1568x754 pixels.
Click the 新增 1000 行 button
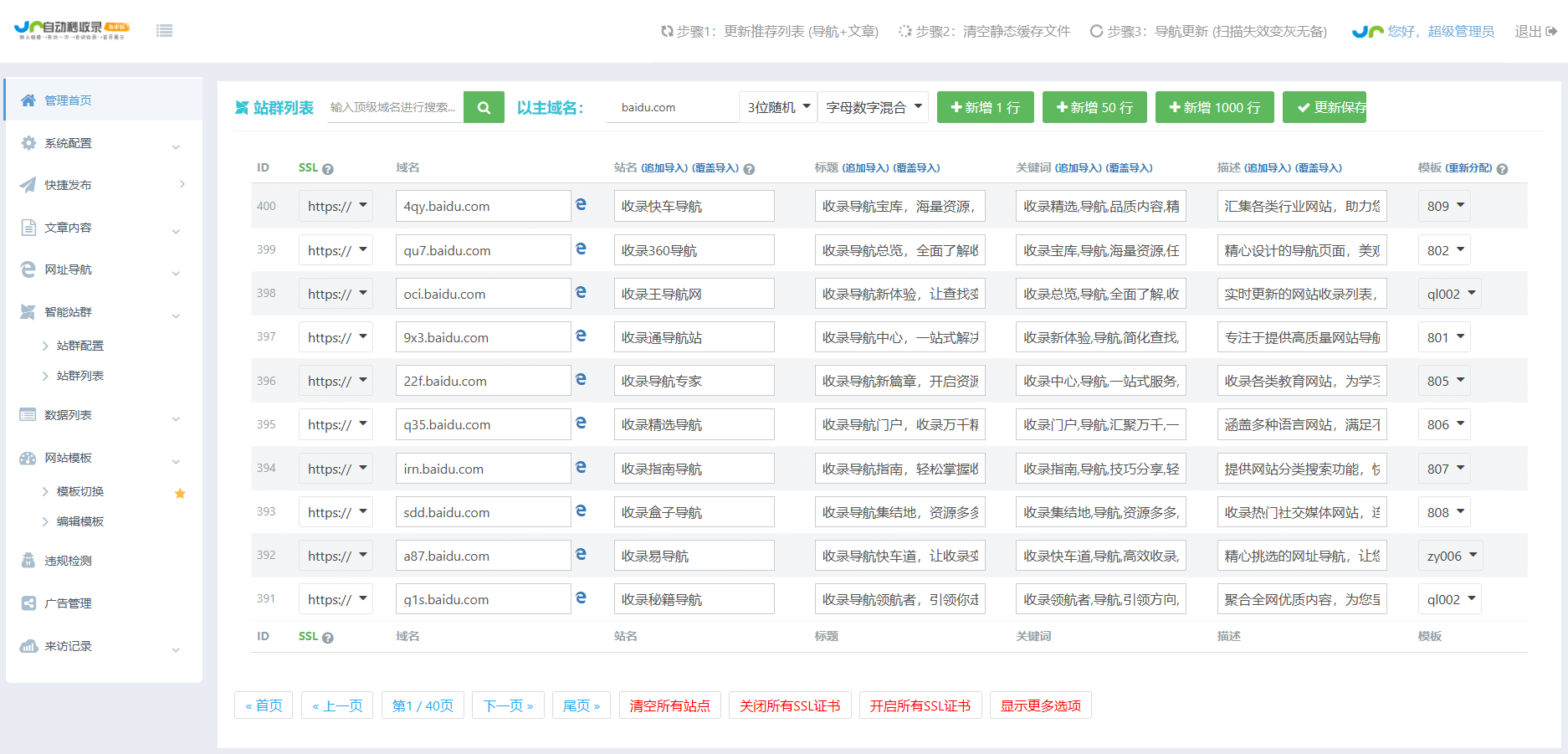1214,107
